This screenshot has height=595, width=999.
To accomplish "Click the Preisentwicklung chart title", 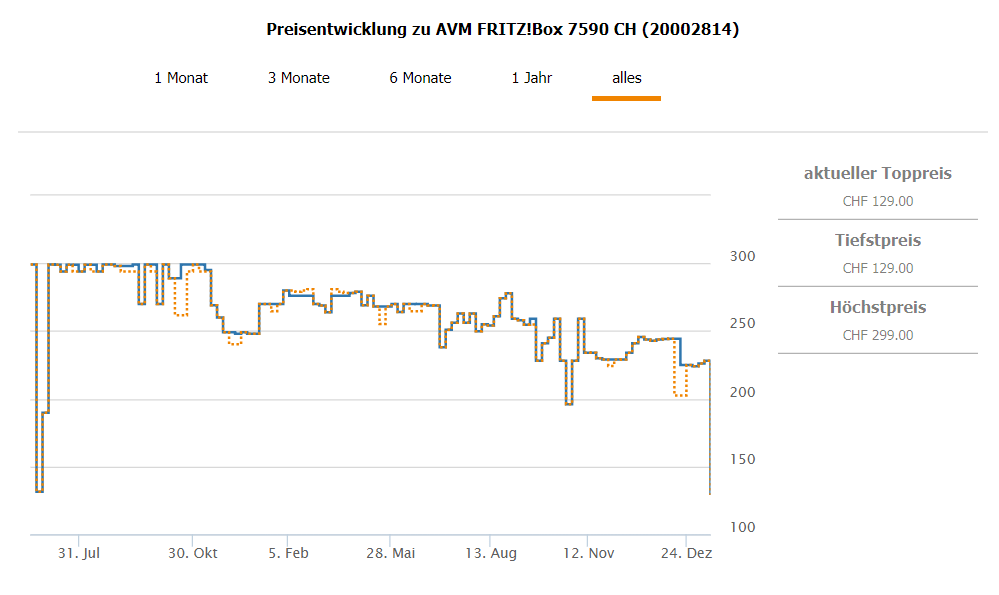I will tap(503, 30).
